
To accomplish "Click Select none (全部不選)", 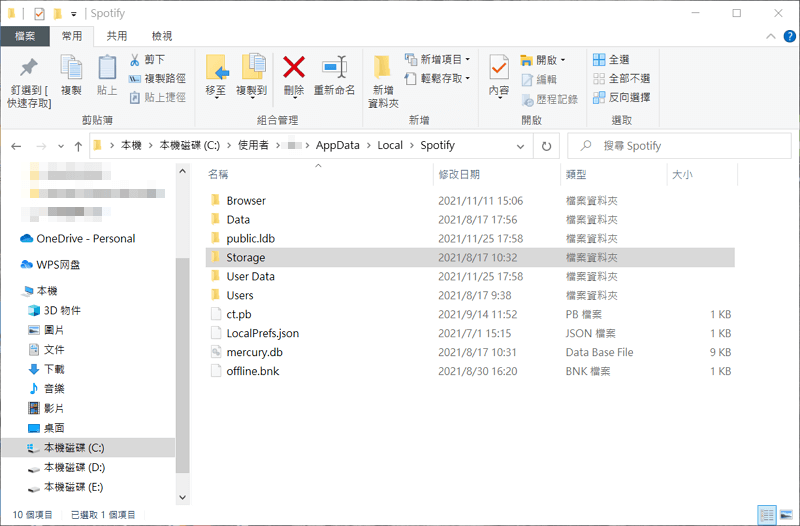I will click(x=621, y=79).
